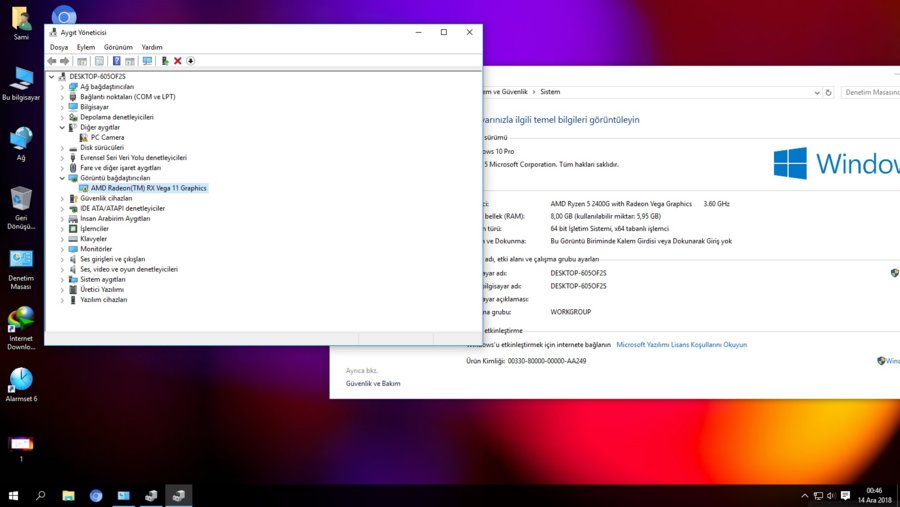Expand the Sistem aygıtları node

(62, 280)
